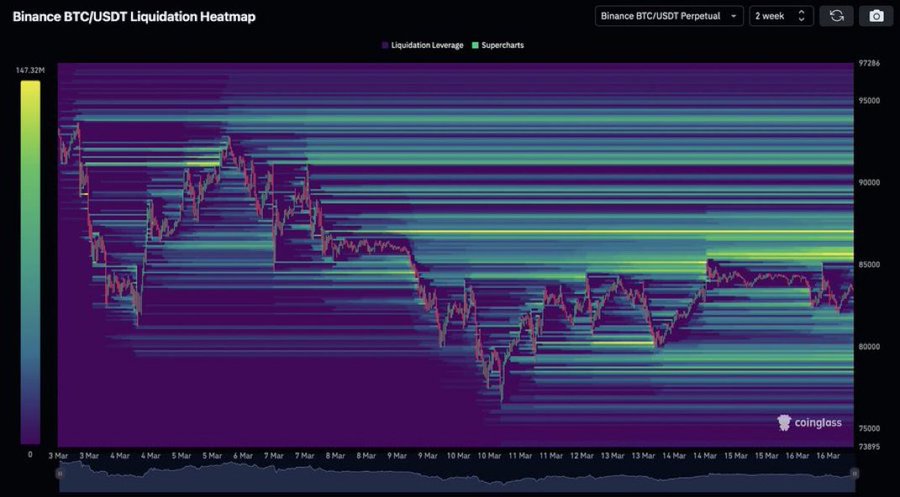The height and width of the screenshot is (497, 900).
Task: Toggle the Liquidation Leverage legend item
Action: 422,45
